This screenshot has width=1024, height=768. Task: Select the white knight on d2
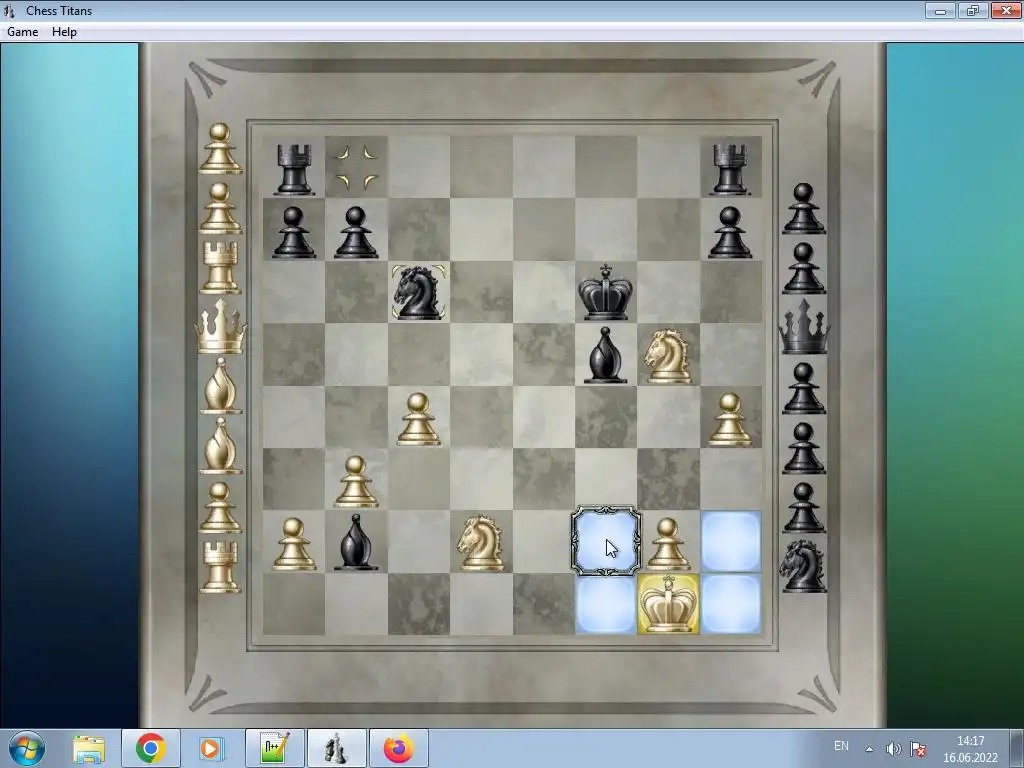[x=481, y=543]
